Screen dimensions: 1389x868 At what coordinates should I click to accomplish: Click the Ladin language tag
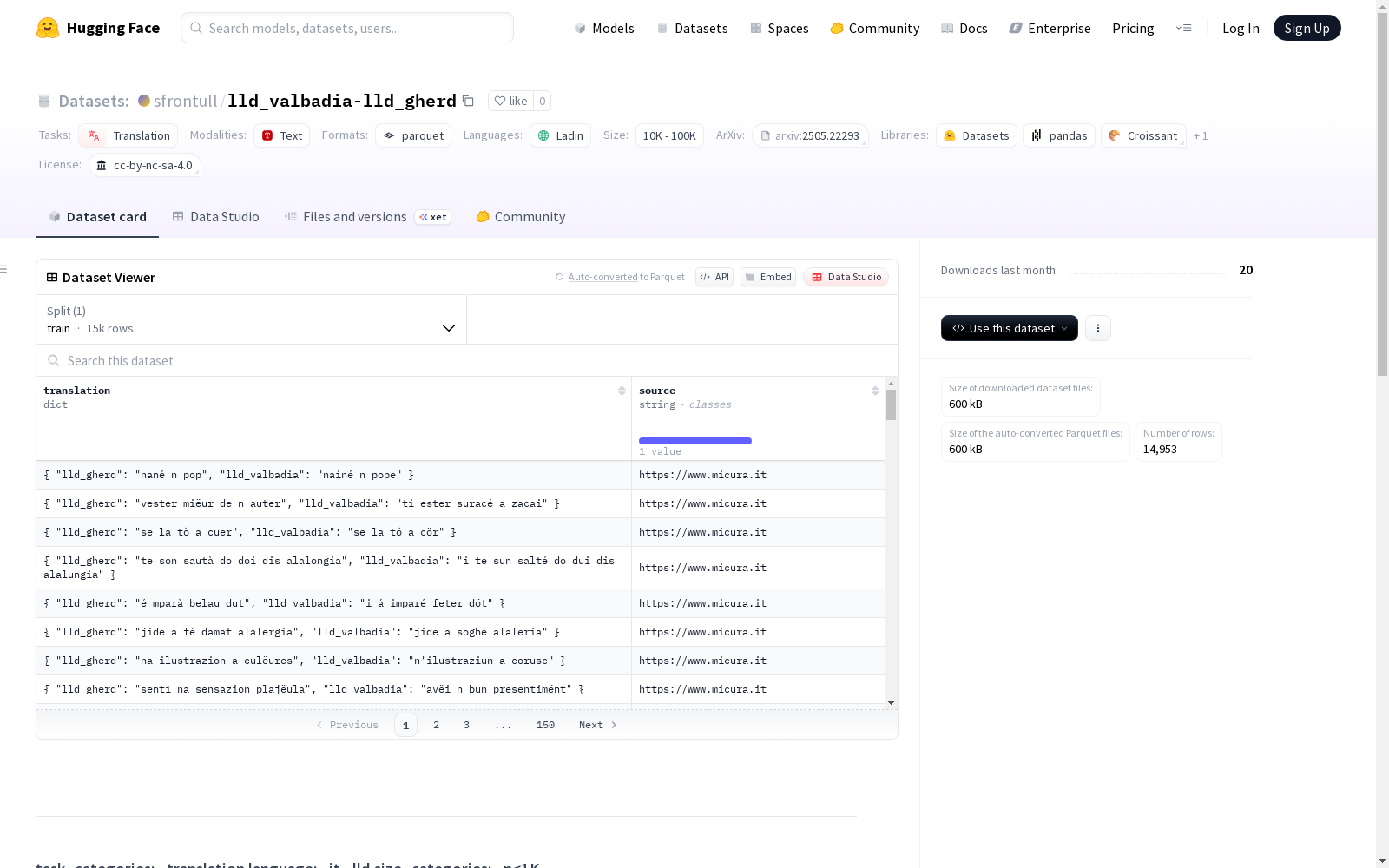(560, 135)
